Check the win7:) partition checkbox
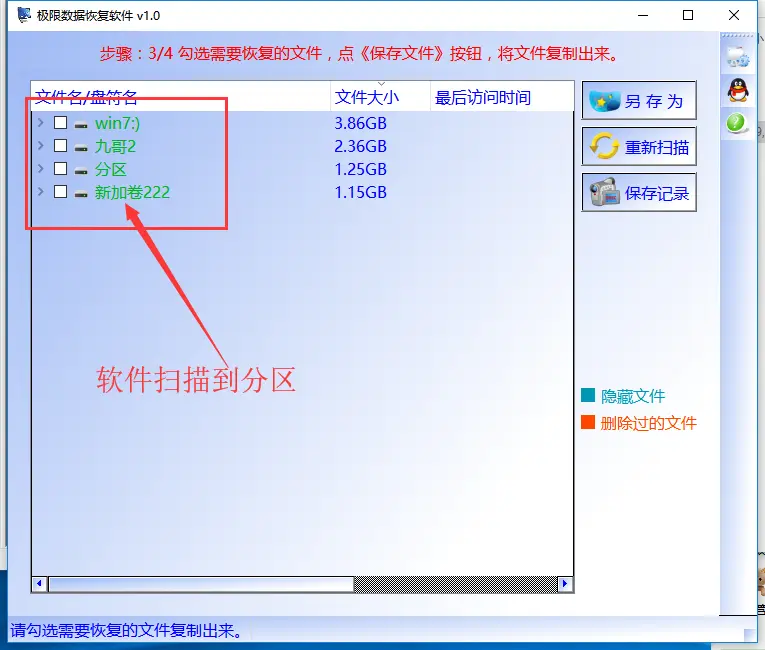The height and width of the screenshot is (650, 765). [60, 122]
